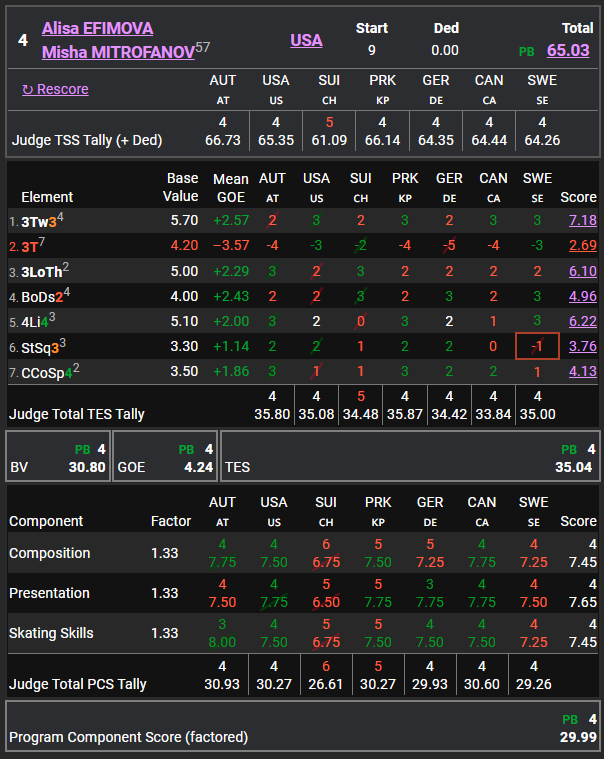Click the 6.22 score for 4Li4
The image size is (604, 759).
tap(581, 321)
